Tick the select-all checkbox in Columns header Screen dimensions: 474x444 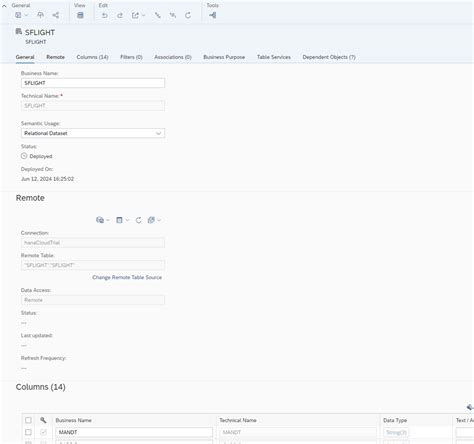[28, 420]
